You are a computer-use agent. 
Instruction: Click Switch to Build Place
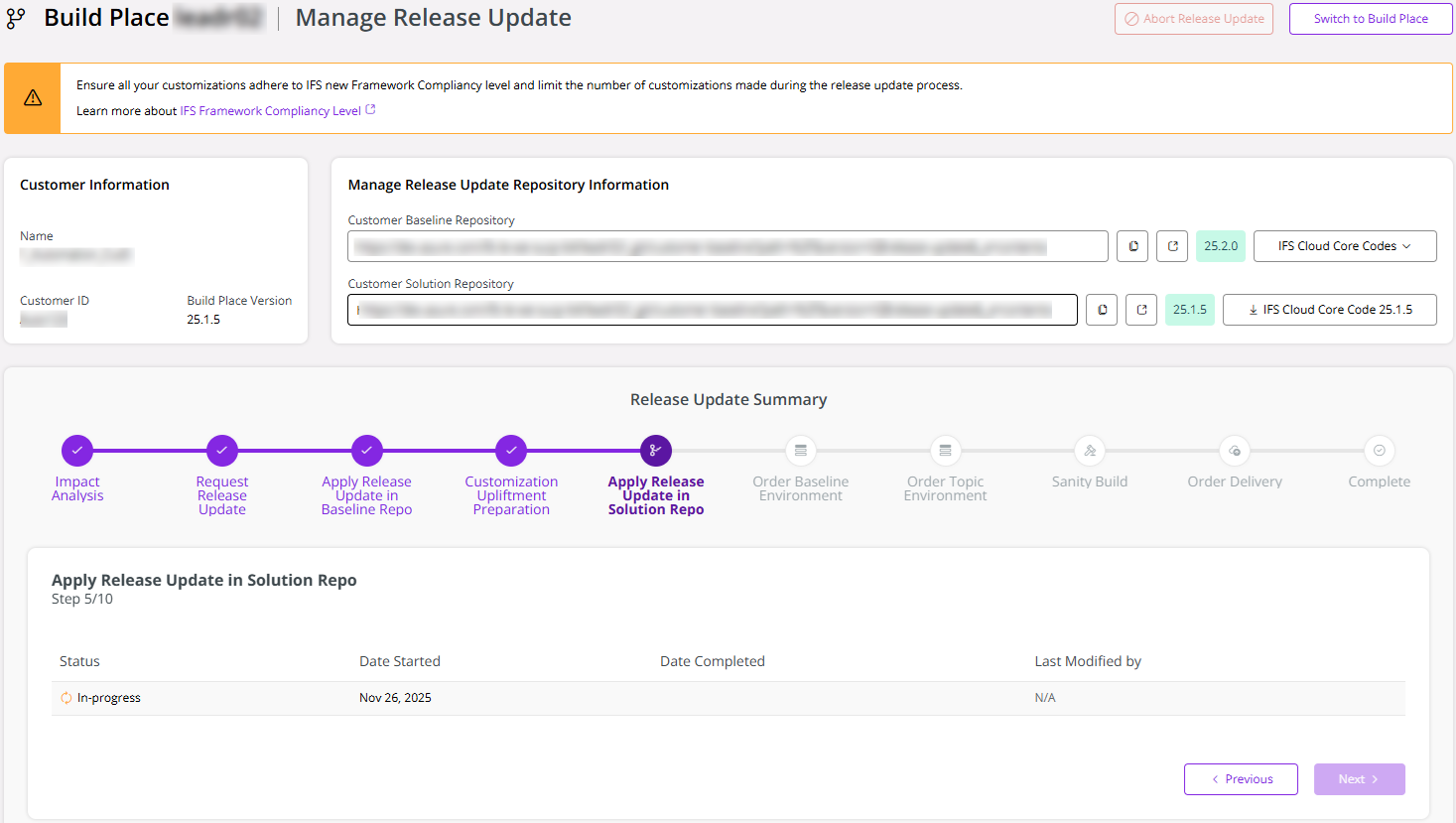(1370, 18)
